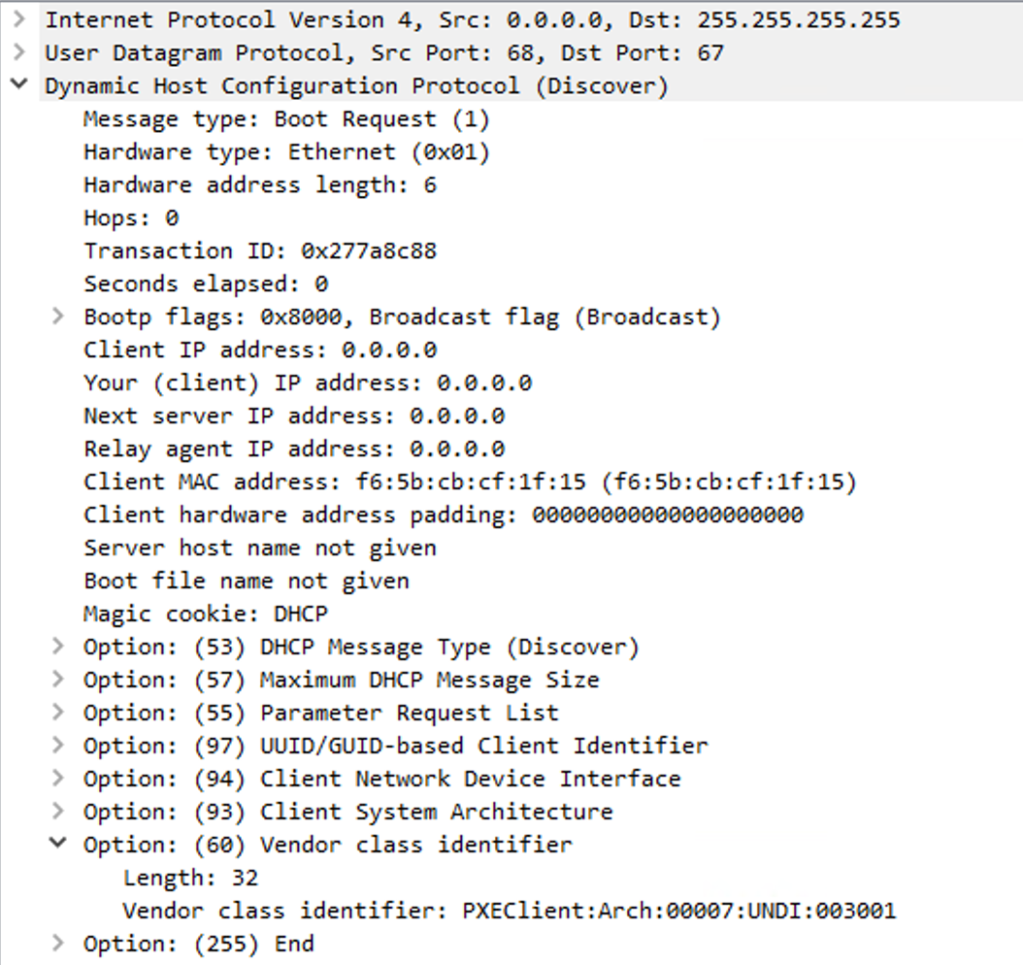Expand Option 53 DHCP Message Type

pyautogui.click(x=59, y=647)
